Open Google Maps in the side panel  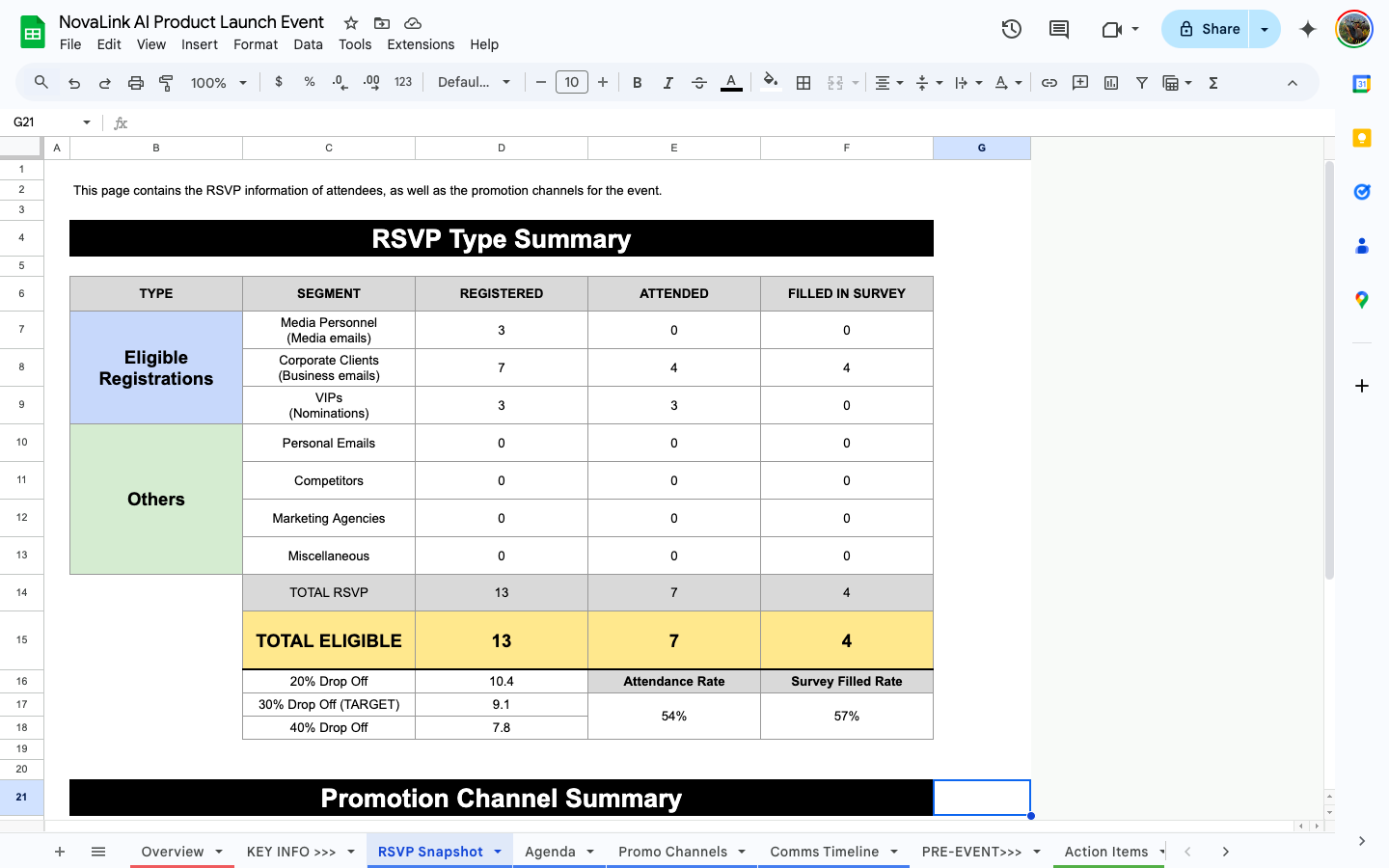click(1362, 300)
